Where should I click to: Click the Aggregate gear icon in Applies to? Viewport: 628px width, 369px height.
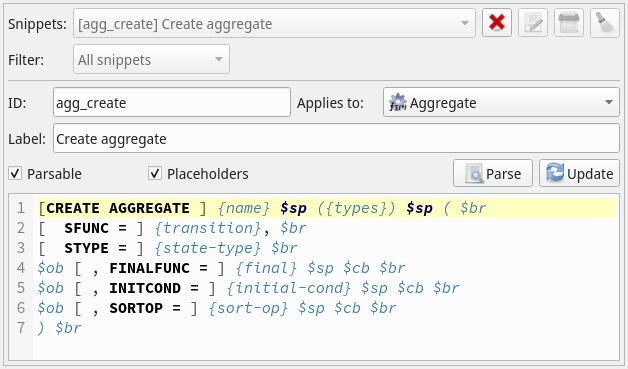[398, 103]
